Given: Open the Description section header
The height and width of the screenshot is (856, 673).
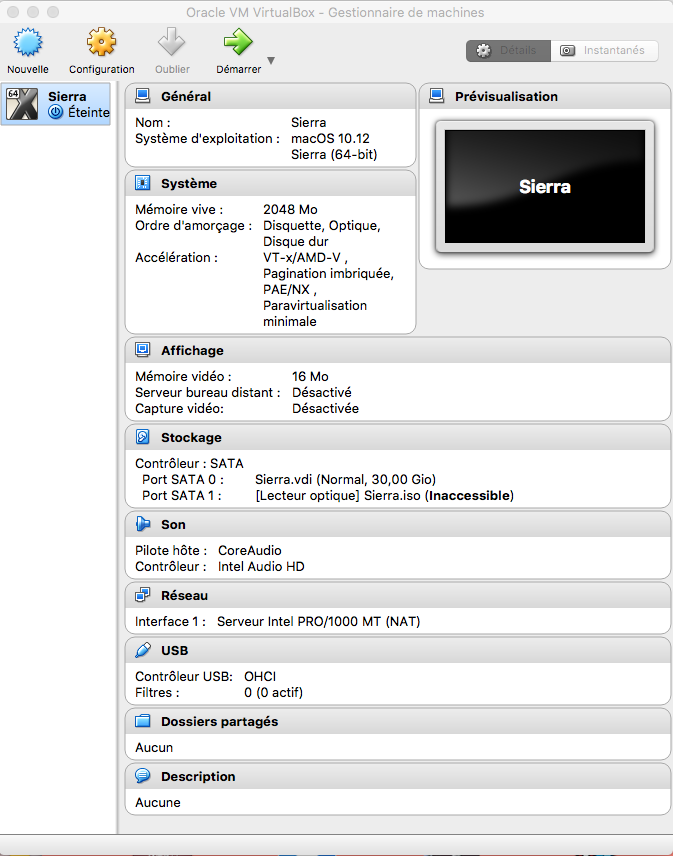Looking at the screenshot, I should click(x=198, y=776).
